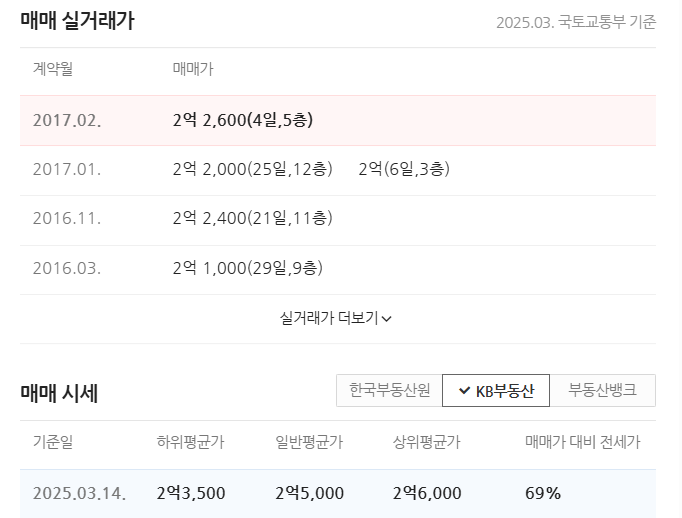Viewport: 682px width, 518px height.
Task: Select the 2025.03.14. 시세 row
Action: 338,494
